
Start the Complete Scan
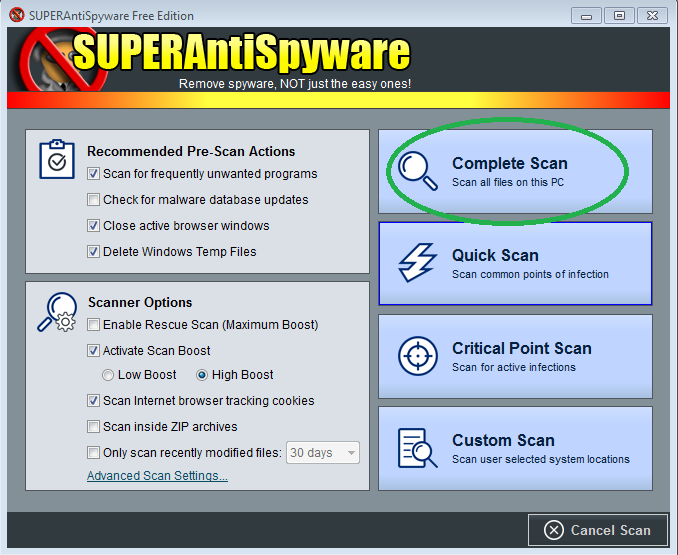click(x=515, y=171)
